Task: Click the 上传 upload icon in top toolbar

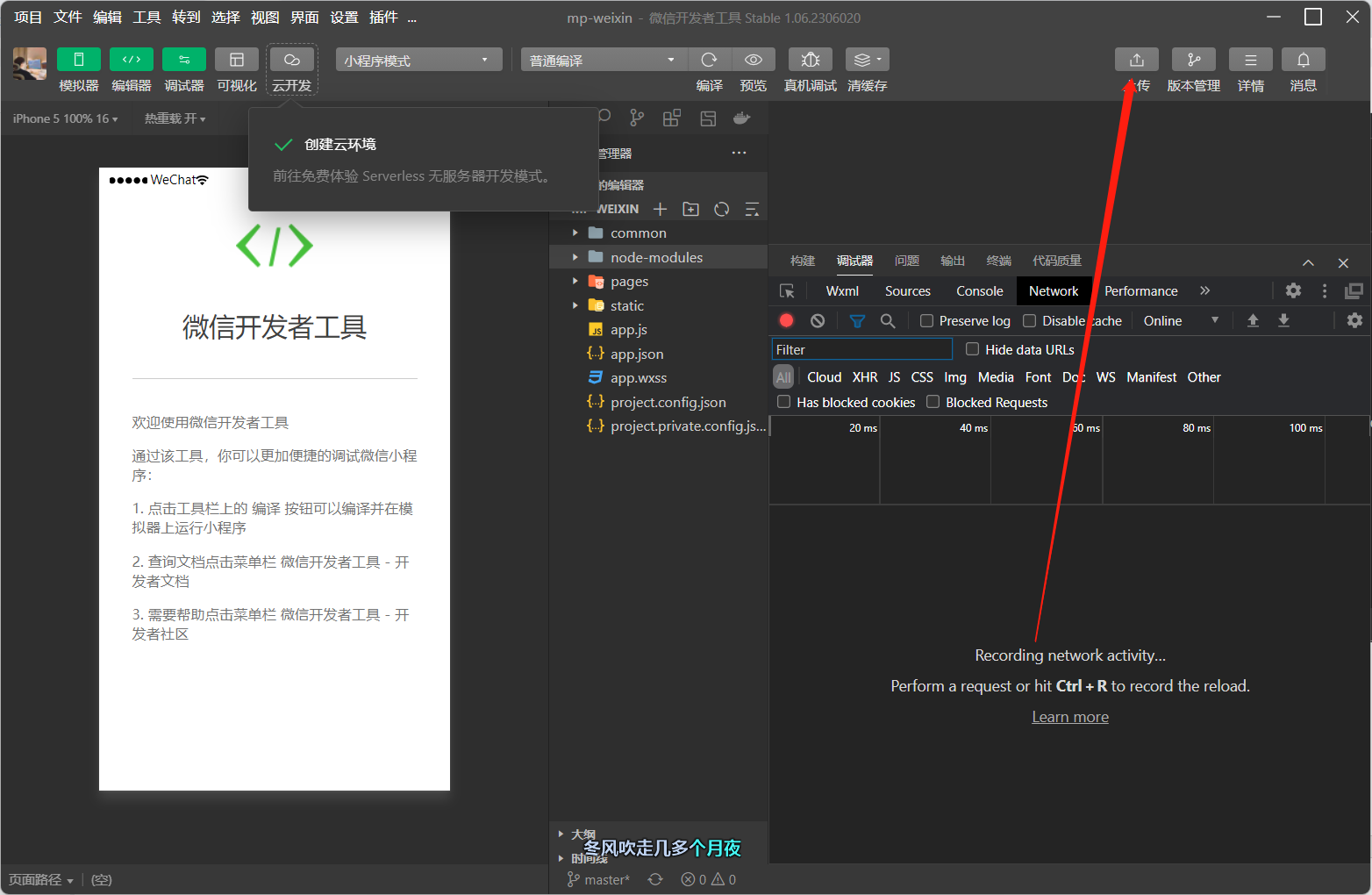Action: tap(1137, 60)
